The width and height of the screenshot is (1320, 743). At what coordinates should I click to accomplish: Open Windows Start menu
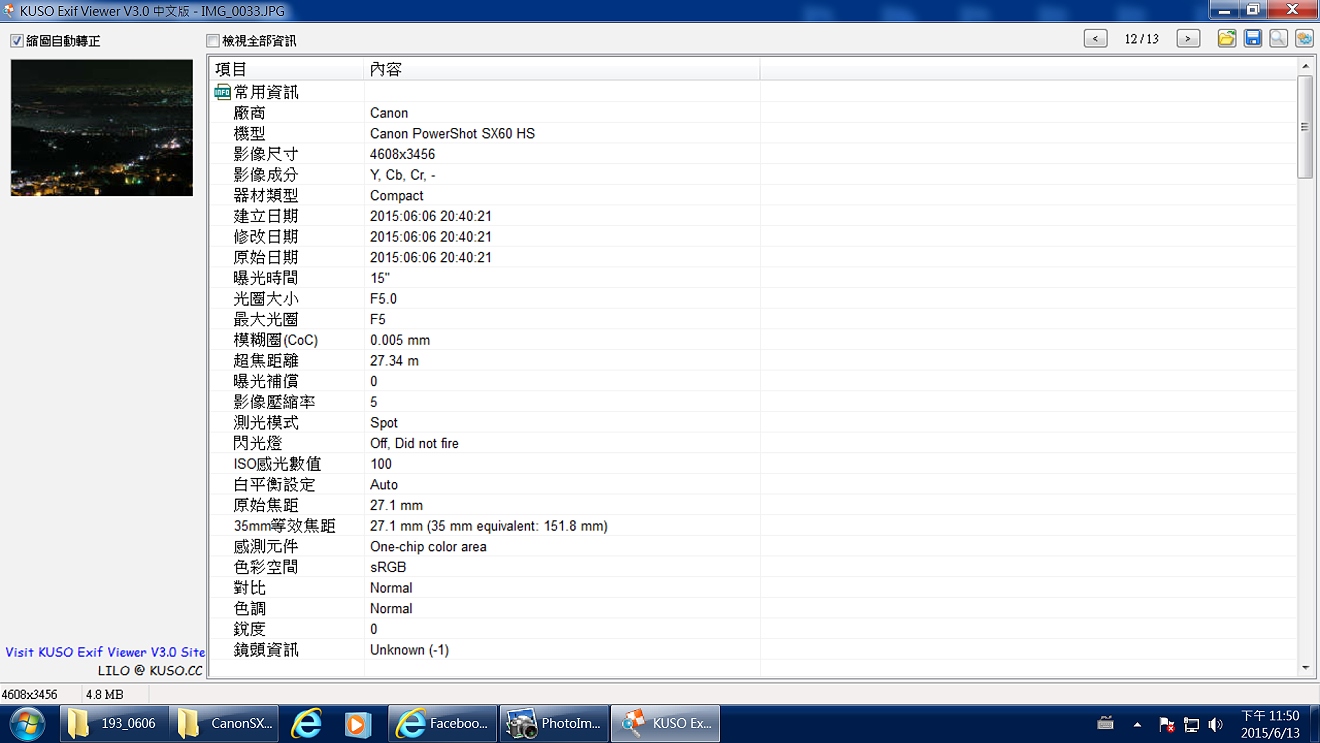tap(27, 723)
